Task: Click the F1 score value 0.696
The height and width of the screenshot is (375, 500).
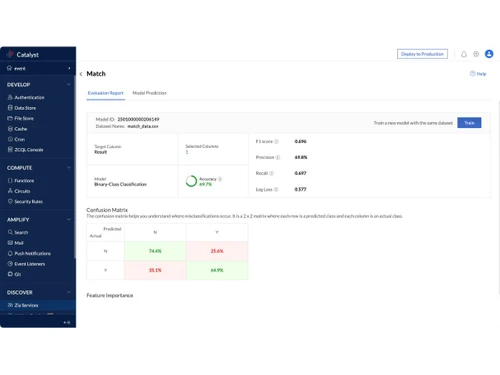Action: pyautogui.click(x=300, y=141)
